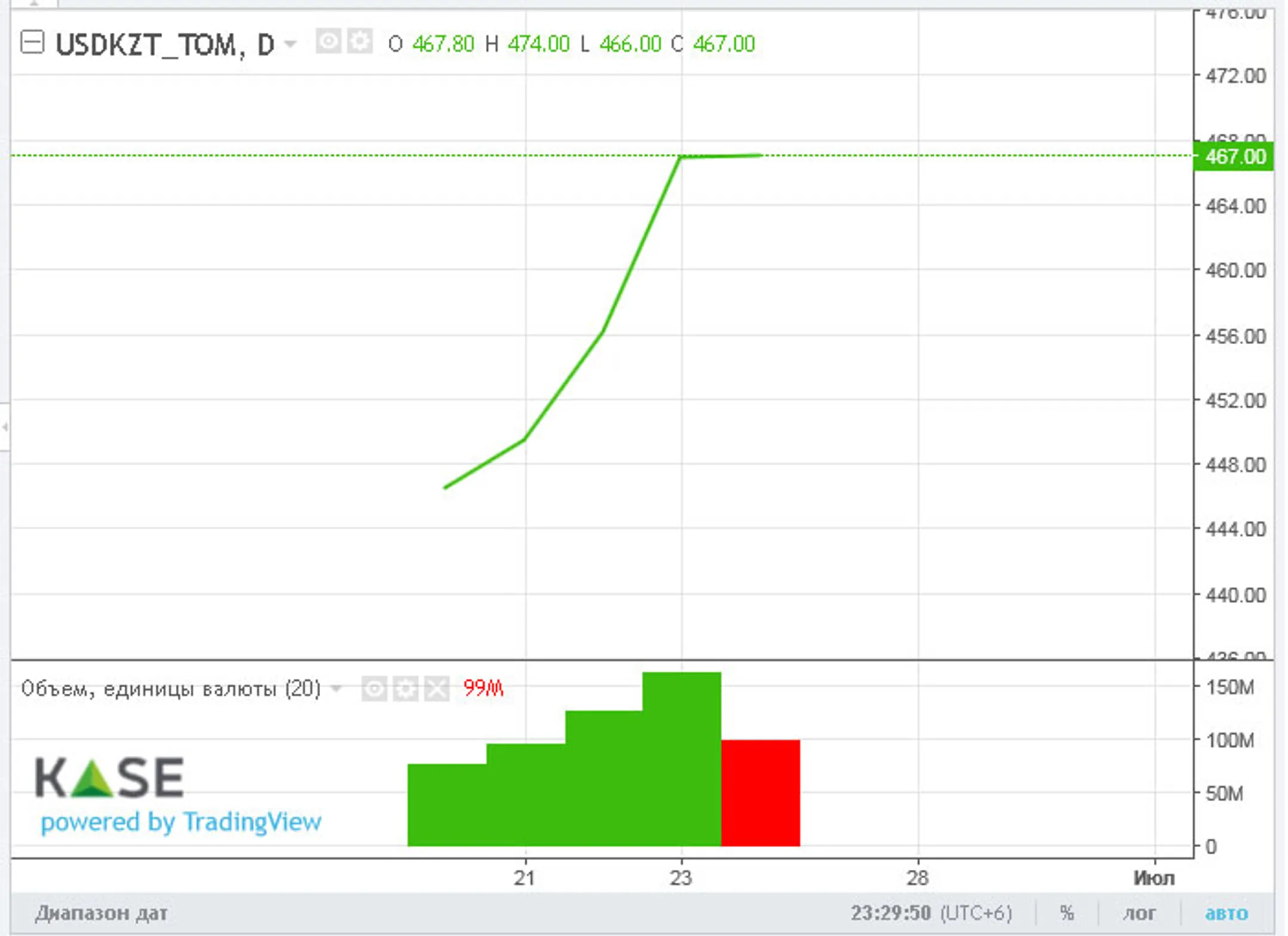Click the KASE logo

[109, 777]
